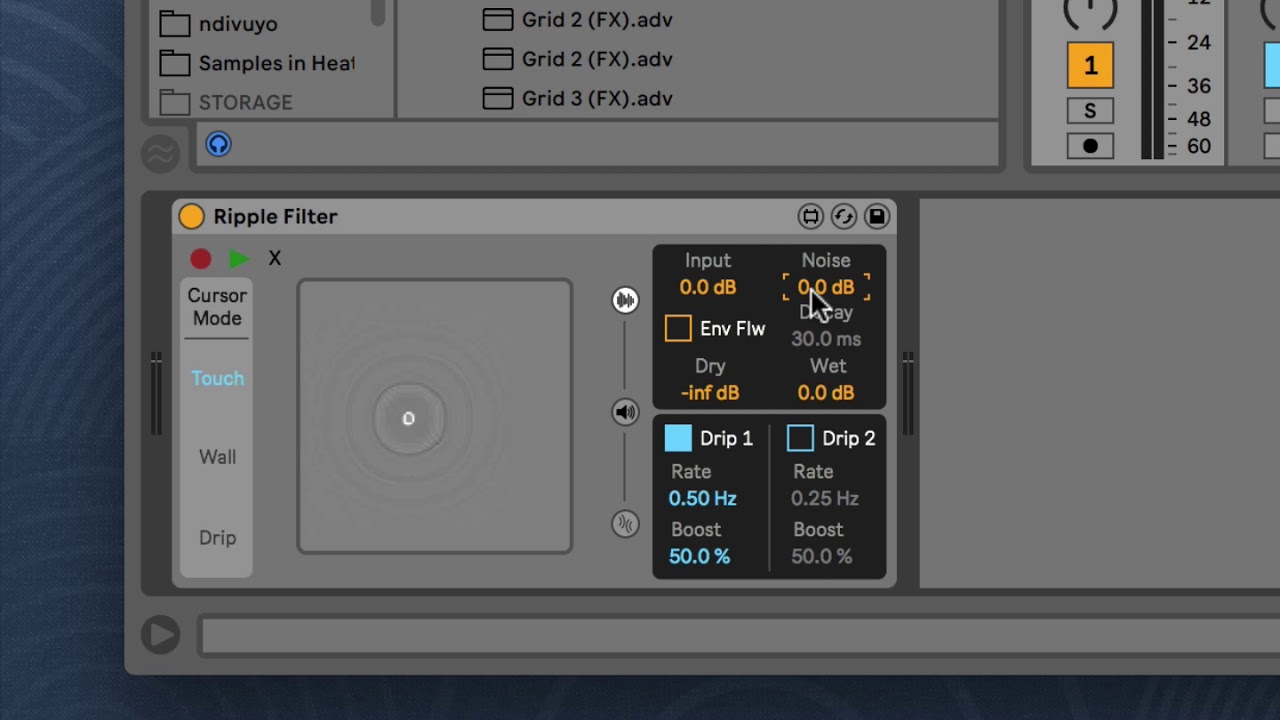This screenshot has width=1280, height=720.
Task: Toggle track 1 activator button
Action: click(1090, 66)
